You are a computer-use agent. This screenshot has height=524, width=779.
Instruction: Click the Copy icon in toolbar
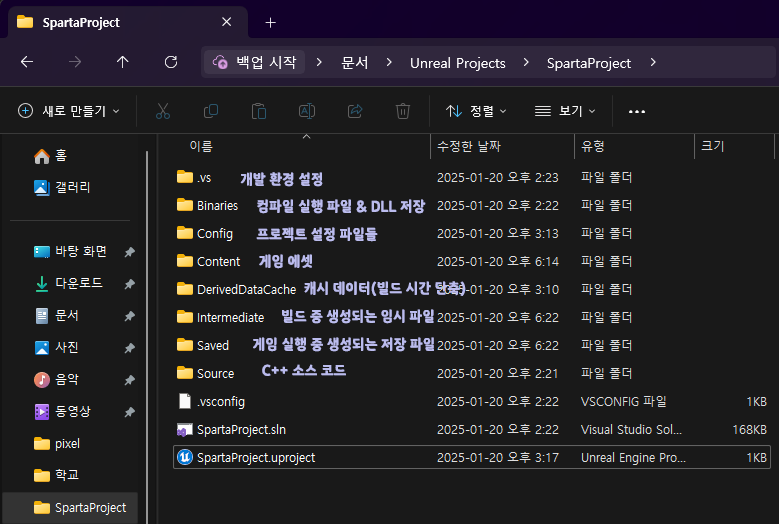pos(211,111)
